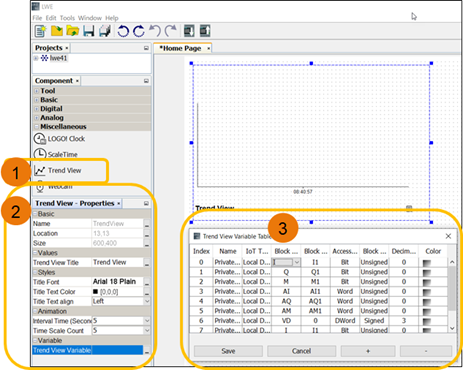The width and height of the screenshot is (463, 370).
Task: Click the Color swatch in row 3
Action: click(427, 292)
